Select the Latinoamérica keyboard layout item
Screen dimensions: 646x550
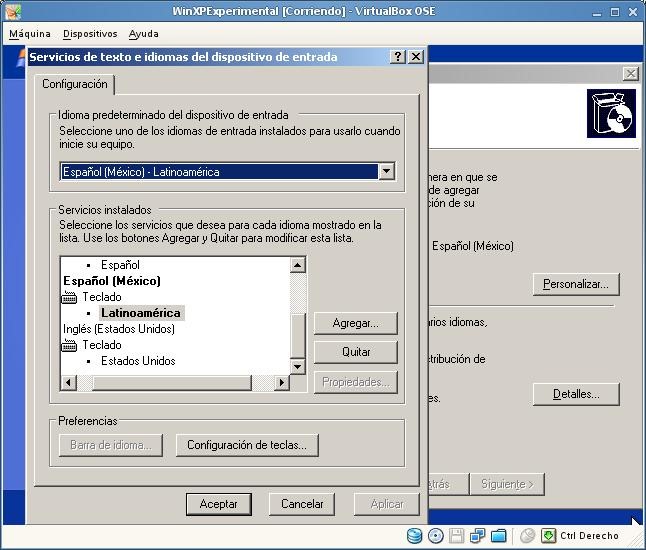[141, 313]
